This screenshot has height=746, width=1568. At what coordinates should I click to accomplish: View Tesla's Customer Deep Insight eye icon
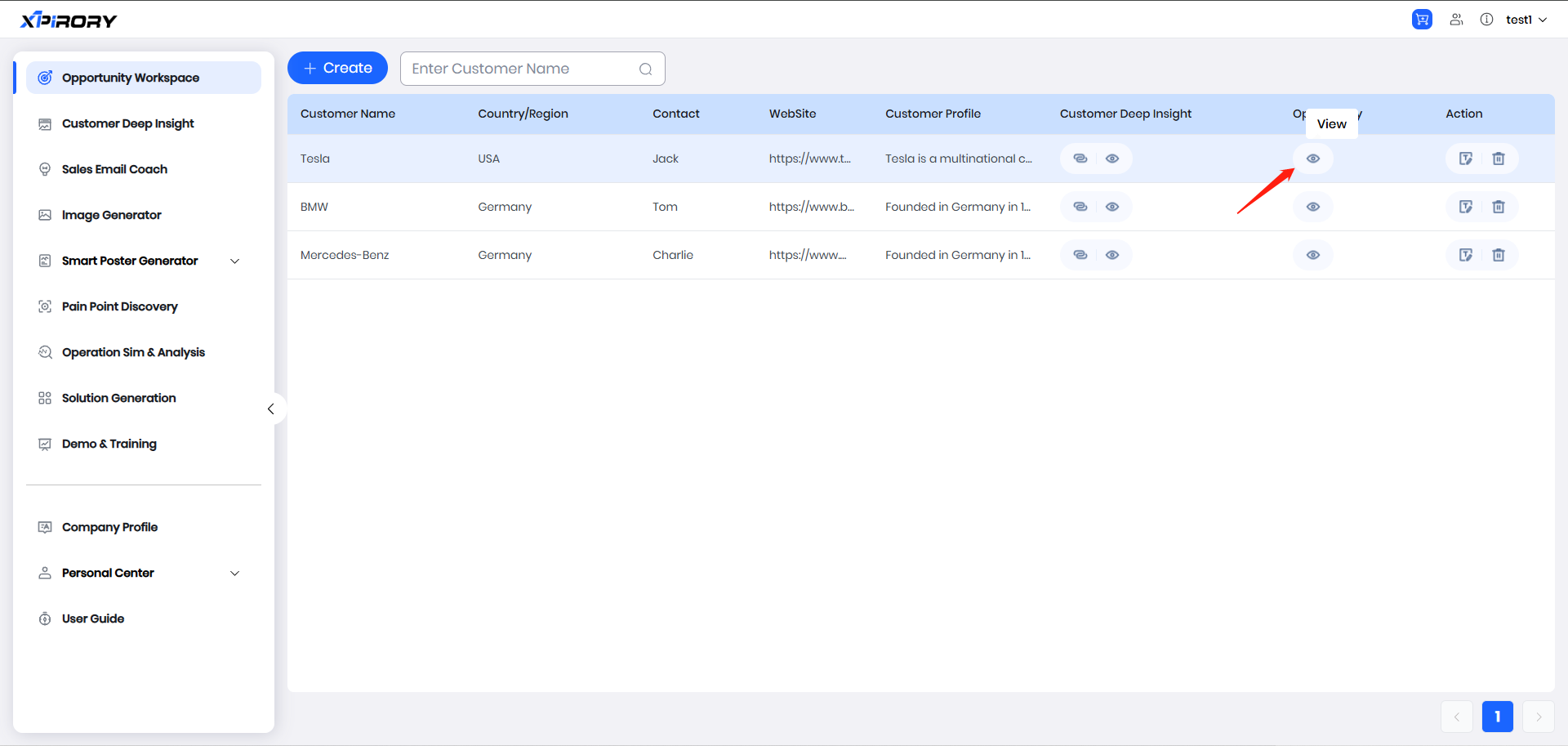[1112, 159]
